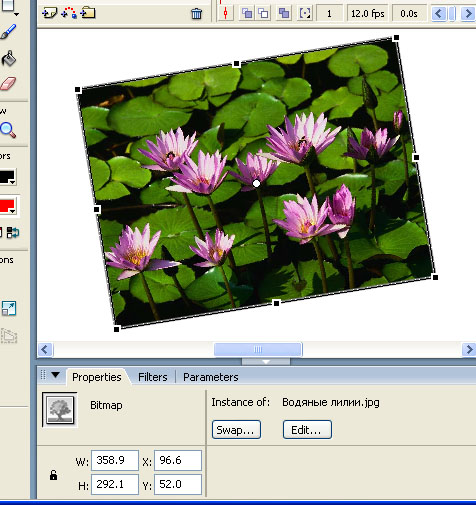Click stage scrollbar right arrow

point(469,349)
